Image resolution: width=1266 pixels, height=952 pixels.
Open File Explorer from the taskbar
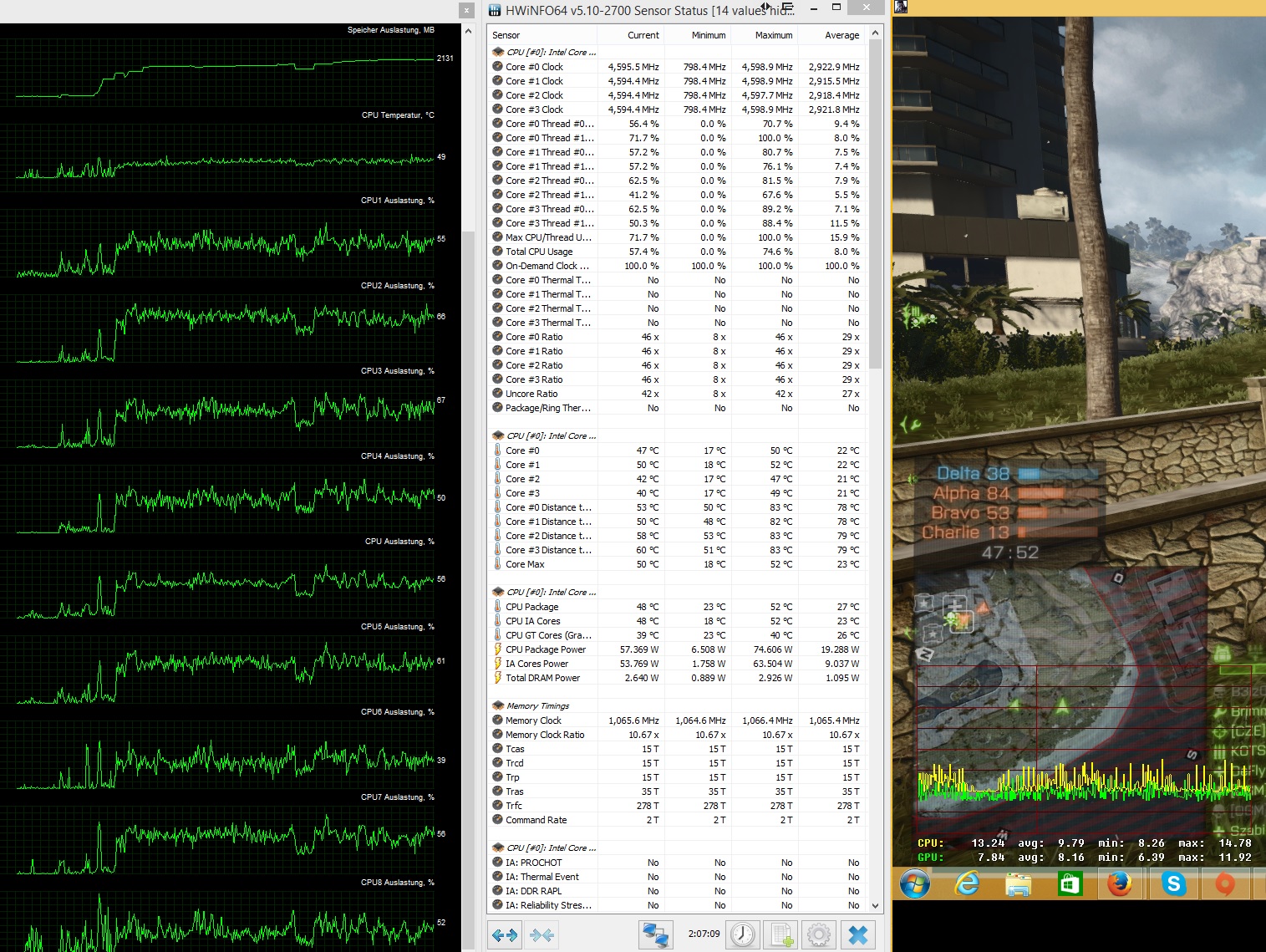coord(1019,883)
